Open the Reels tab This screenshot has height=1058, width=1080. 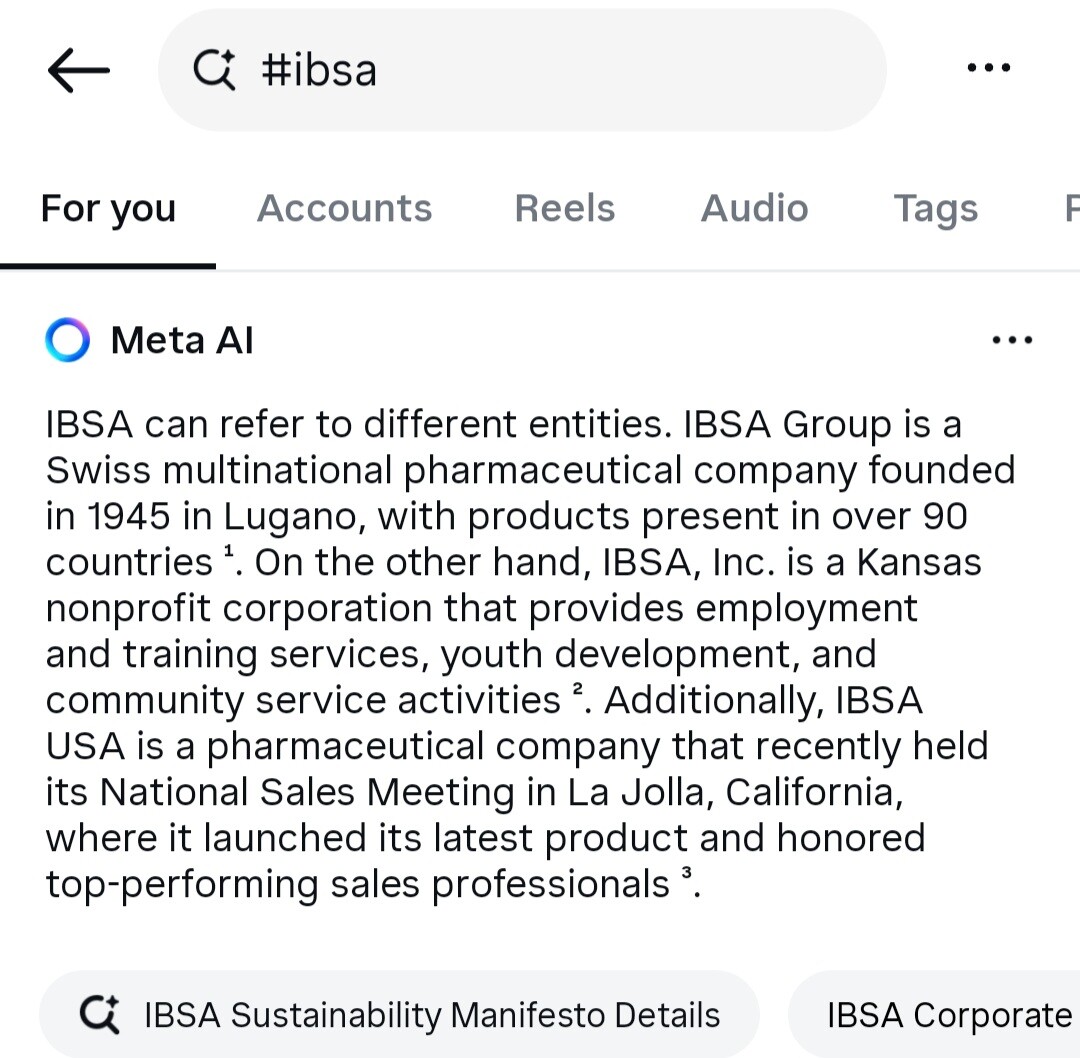[x=564, y=209]
